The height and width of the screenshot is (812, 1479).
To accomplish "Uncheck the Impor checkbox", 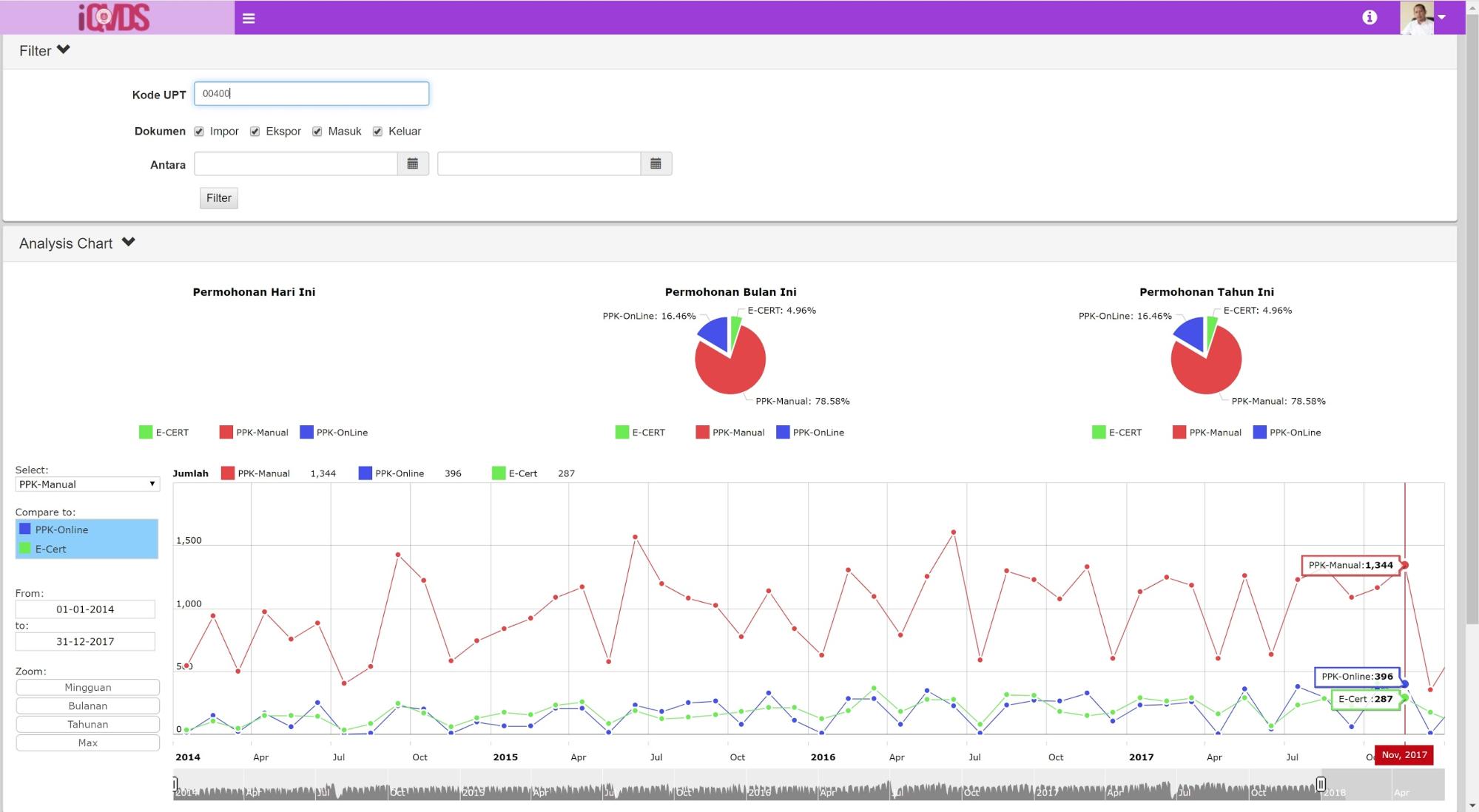I will tap(199, 132).
